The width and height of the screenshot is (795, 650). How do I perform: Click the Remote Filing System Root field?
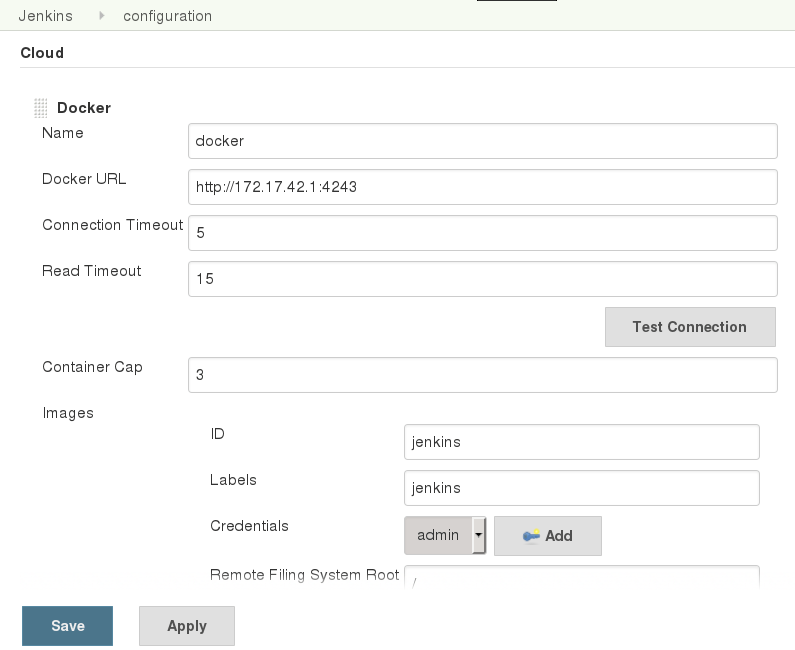(582, 577)
